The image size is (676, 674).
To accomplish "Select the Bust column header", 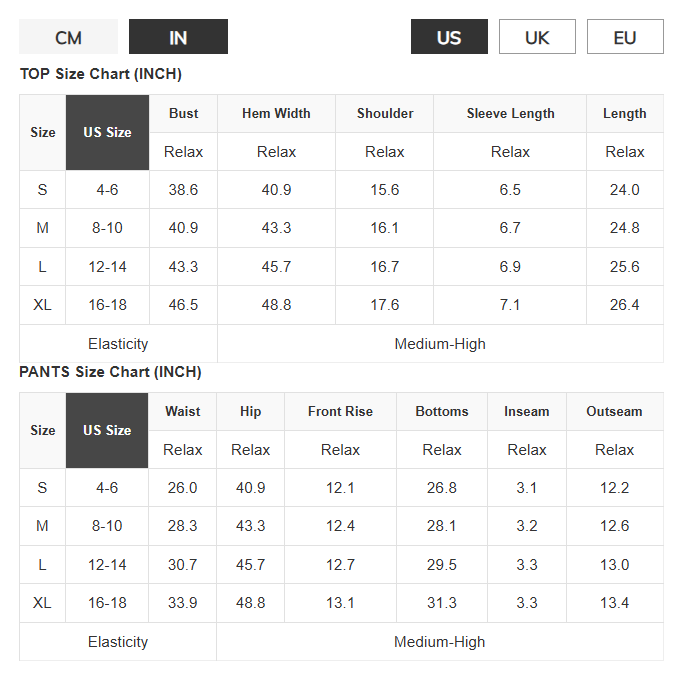I will tap(183, 113).
